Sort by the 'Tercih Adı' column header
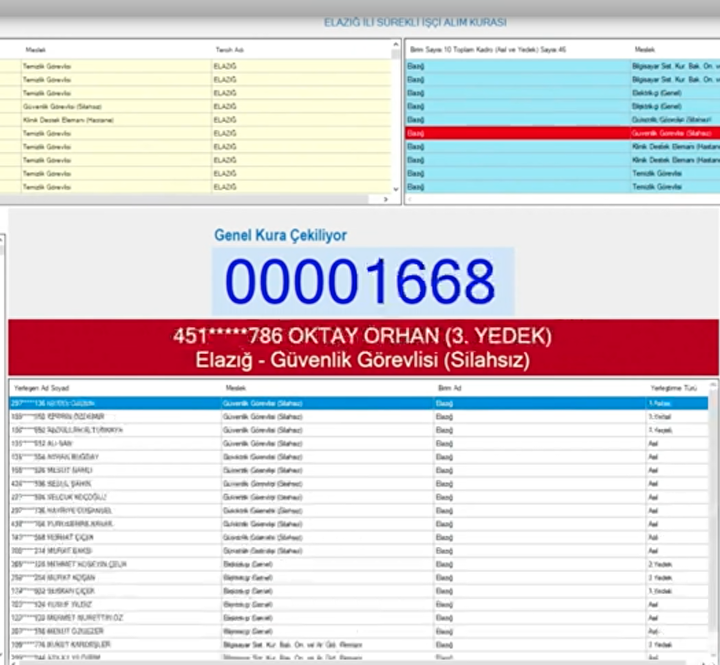Screen dimensions: 720x665 [229, 50]
